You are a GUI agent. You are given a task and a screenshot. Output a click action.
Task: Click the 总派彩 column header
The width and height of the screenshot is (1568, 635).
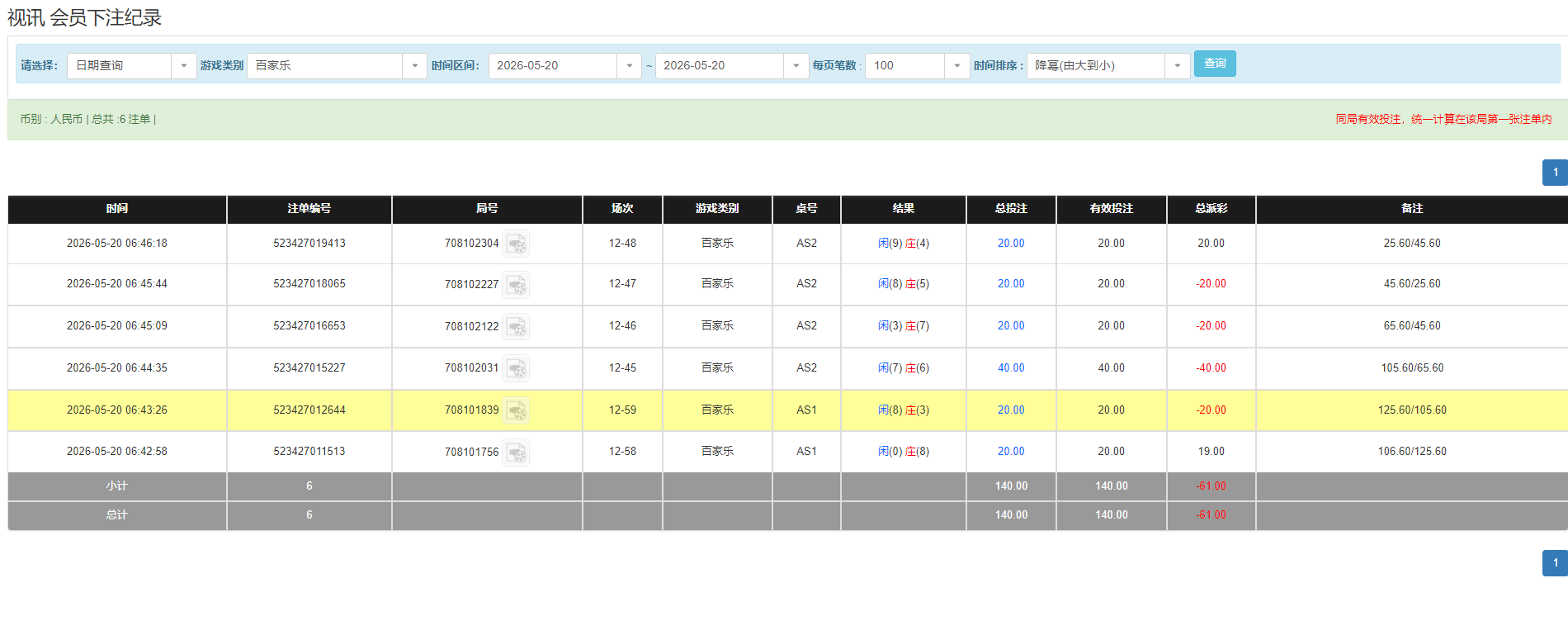pyautogui.click(x=1211, y=209)
